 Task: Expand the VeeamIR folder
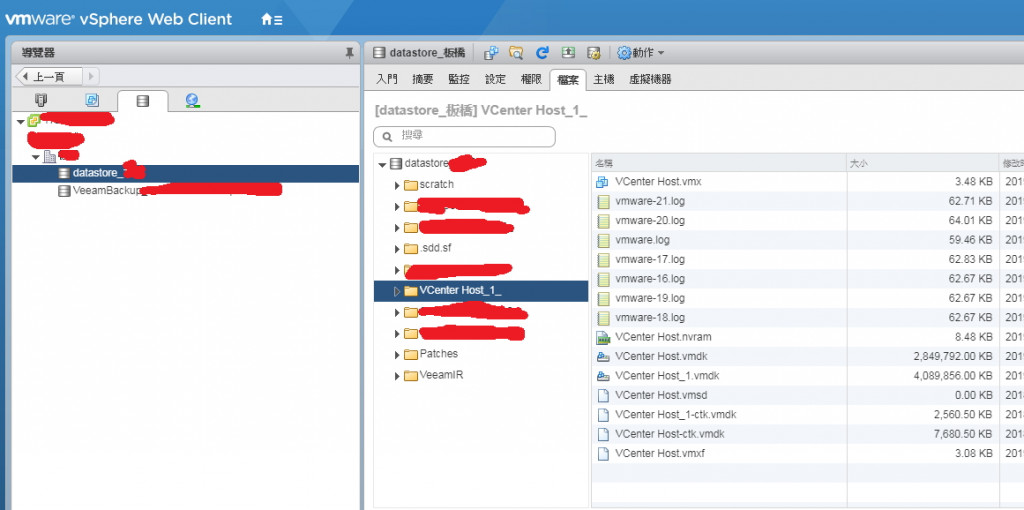(397, 376)
